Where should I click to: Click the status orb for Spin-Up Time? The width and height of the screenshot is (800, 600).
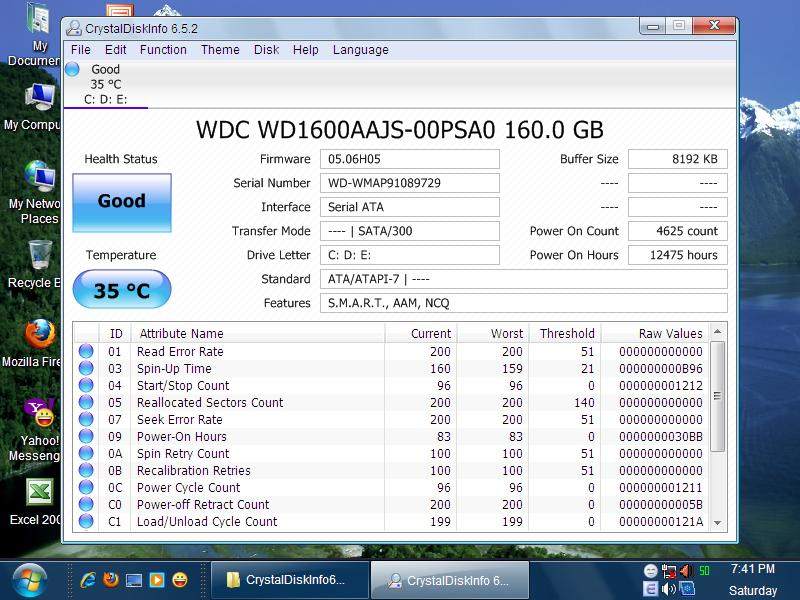86,368
